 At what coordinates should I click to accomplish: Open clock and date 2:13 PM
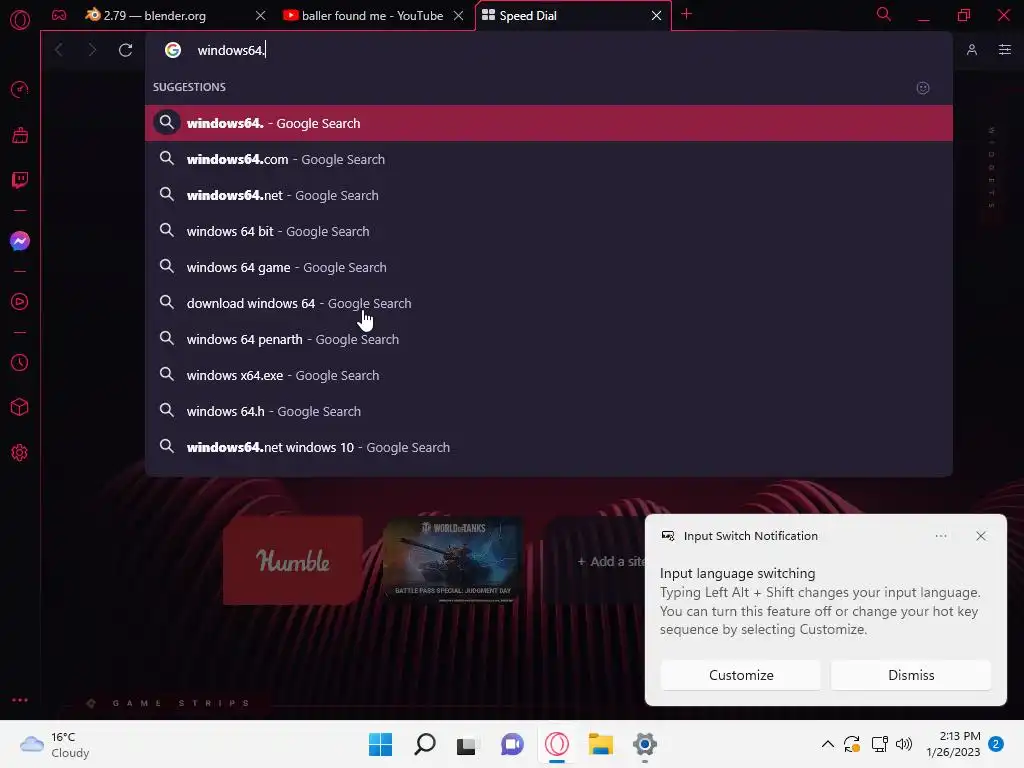(x=953, y=744)
